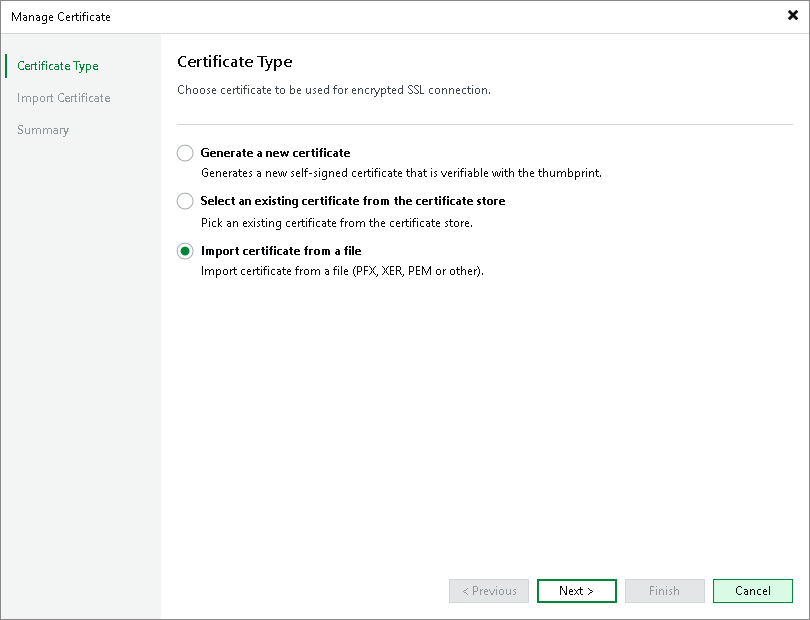810x620 pixels.
Task: Jump to the Summary wizard step
Action: [43, 130]
